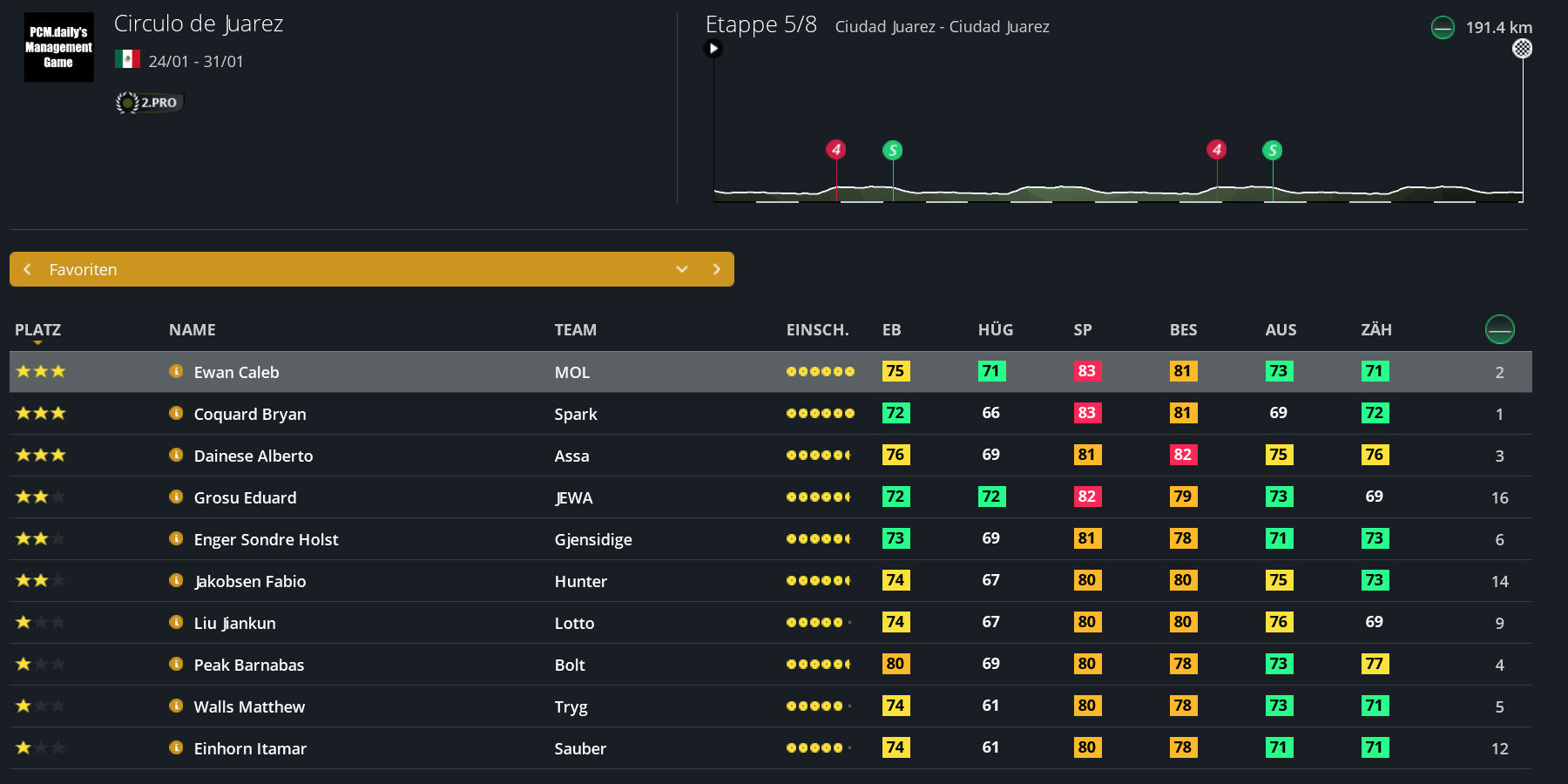Select the first green sprint marker
The width and height of the screenshot is (1568, 784).
coord(892,151)
